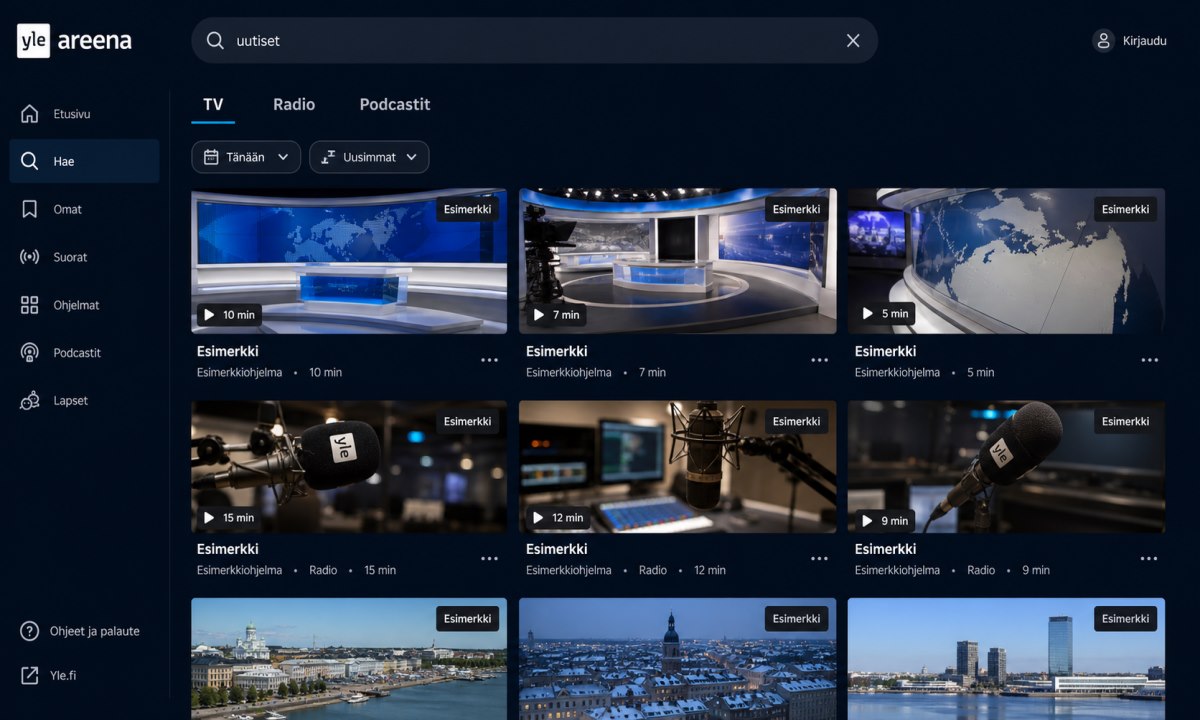1200x720 pixels.
Task: Click the Esimerkki title of the 10 min item
Action: click(x=228, y=351)
